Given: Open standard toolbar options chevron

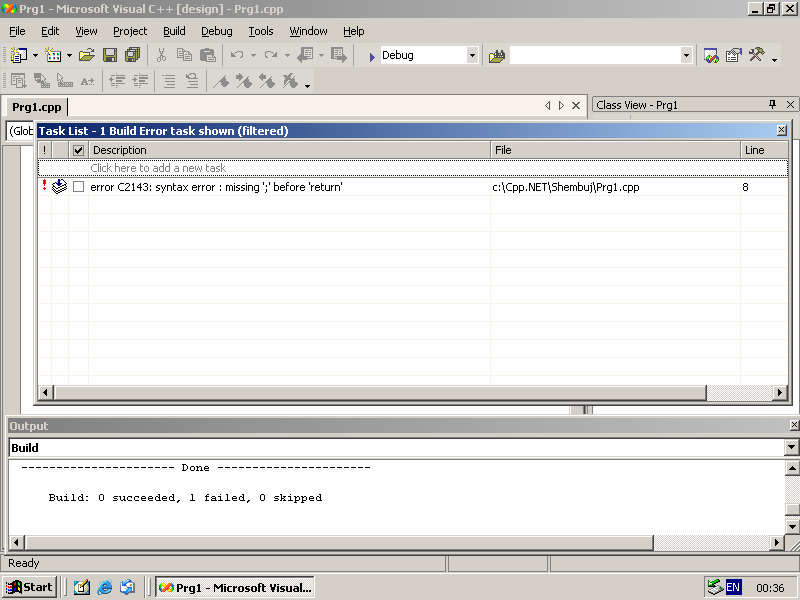Looking at the screenshot, I should [x=774, y=59].
